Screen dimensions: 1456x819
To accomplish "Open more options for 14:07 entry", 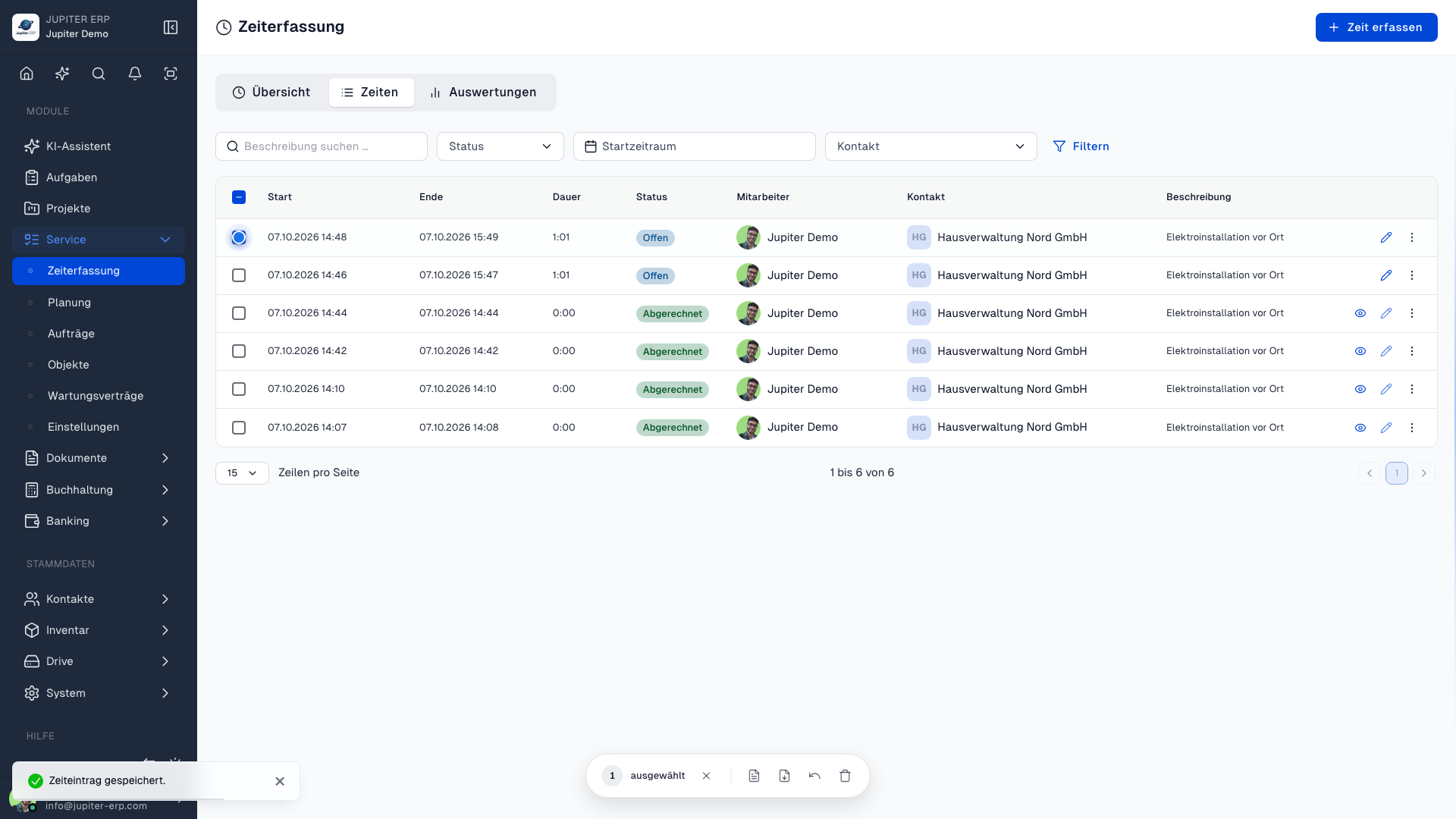I will coord(1412,428).
